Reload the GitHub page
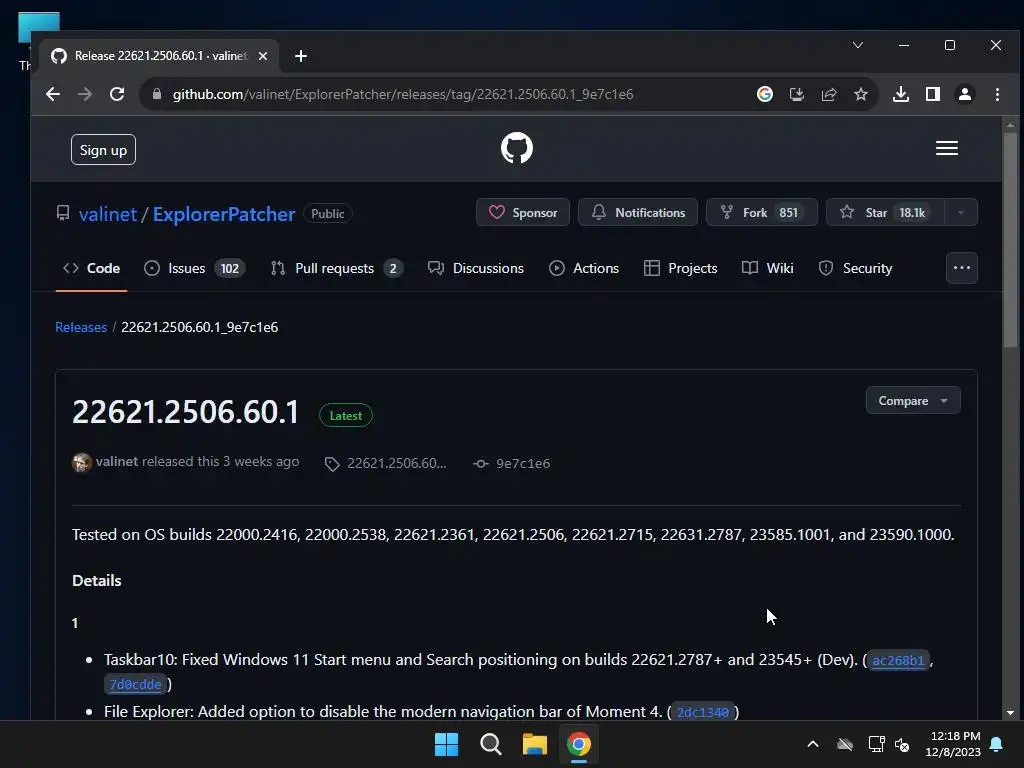The height and width of the screenshot is (768, 1024). (x=117, y=94)
